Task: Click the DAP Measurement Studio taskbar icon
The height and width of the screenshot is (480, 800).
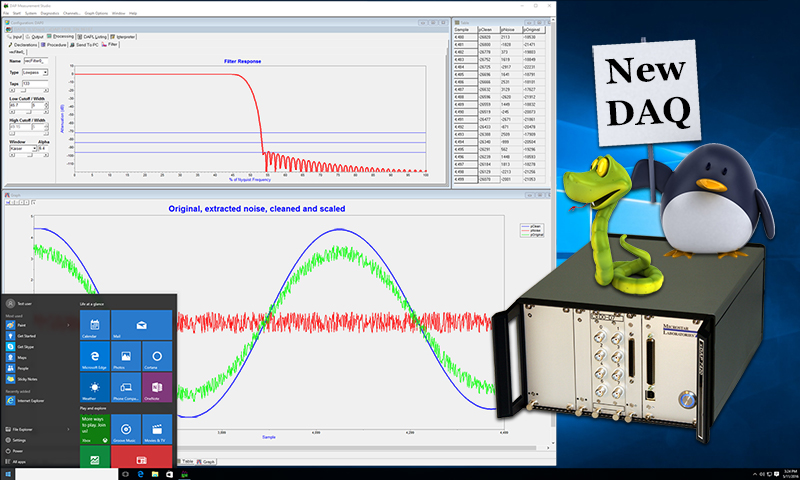Action: click(185, 474)
